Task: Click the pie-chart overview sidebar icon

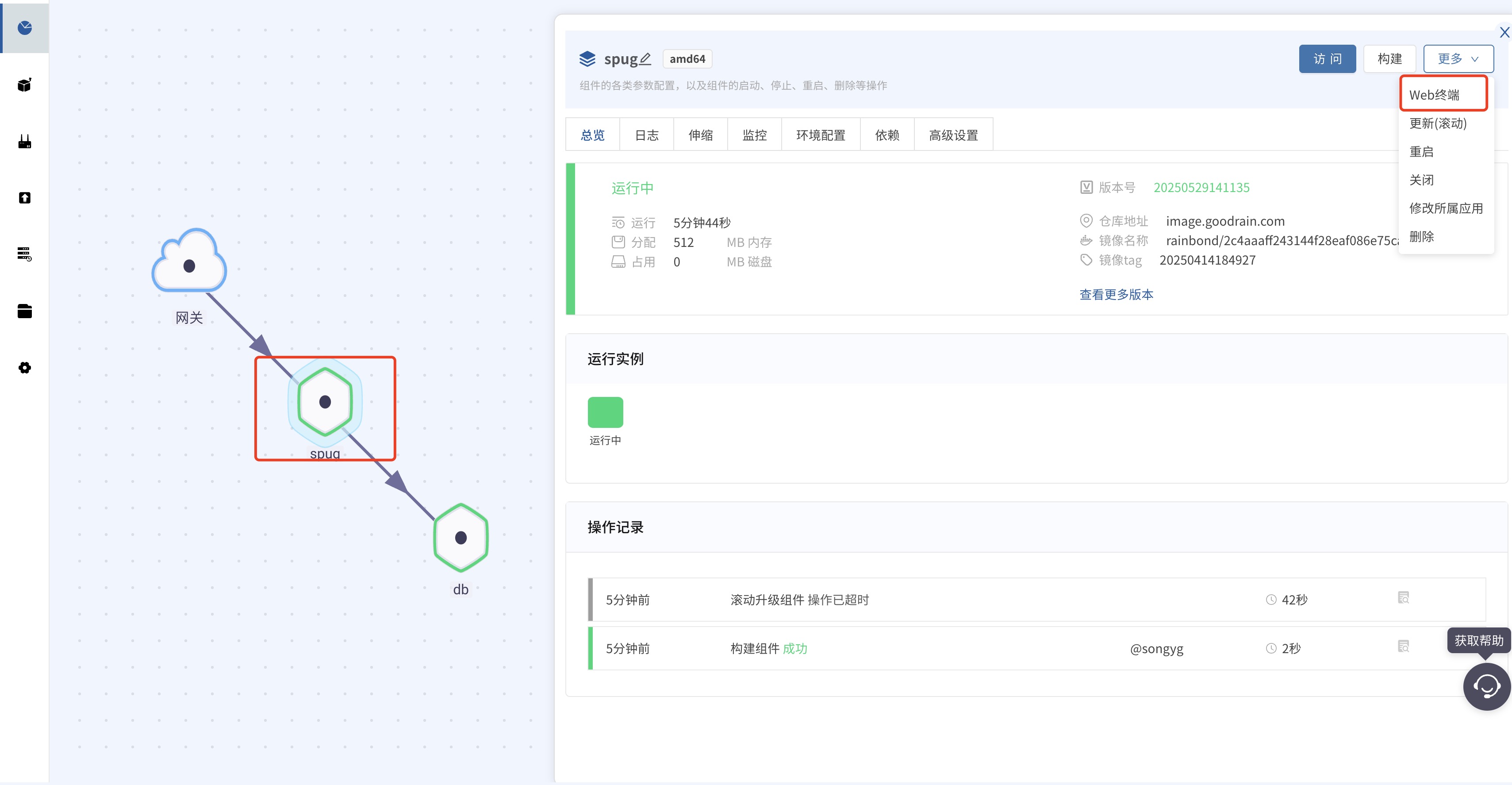Action: 25,27
